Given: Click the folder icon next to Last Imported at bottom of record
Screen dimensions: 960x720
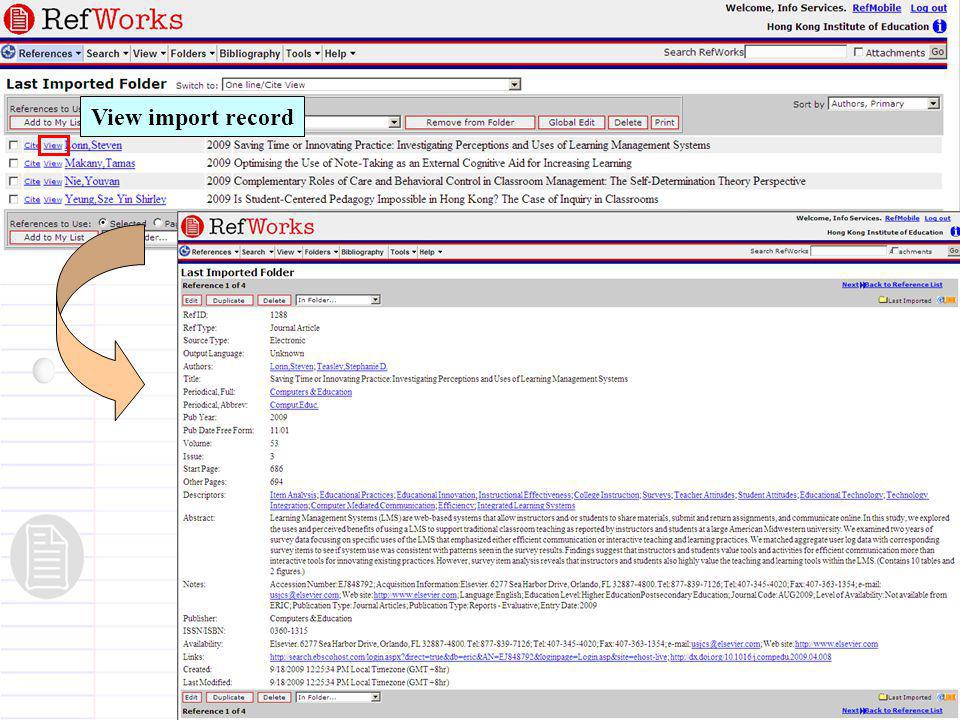Looking at the screenshot, I should 882,697.
